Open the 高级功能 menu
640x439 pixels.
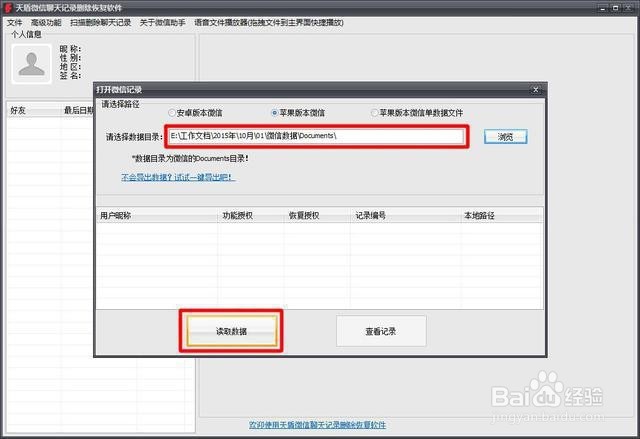(x=46, y=22)
